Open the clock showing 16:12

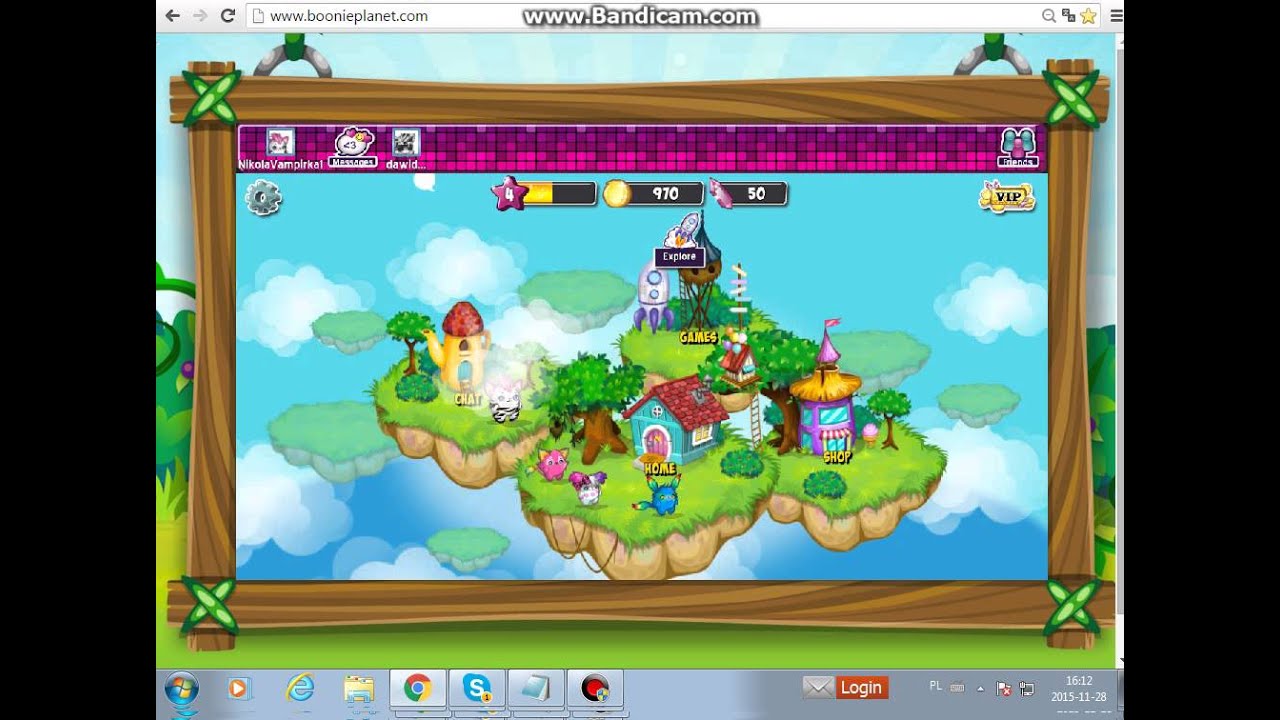[x=1078, y=688]
